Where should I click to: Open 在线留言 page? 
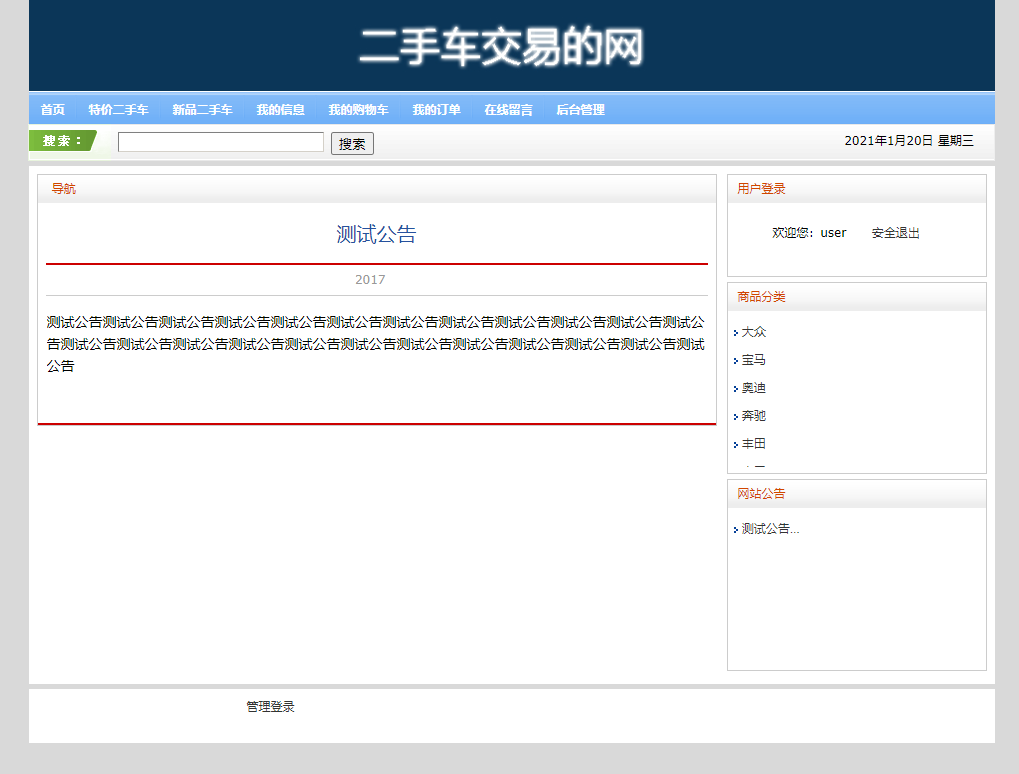(x=508, y=110)
